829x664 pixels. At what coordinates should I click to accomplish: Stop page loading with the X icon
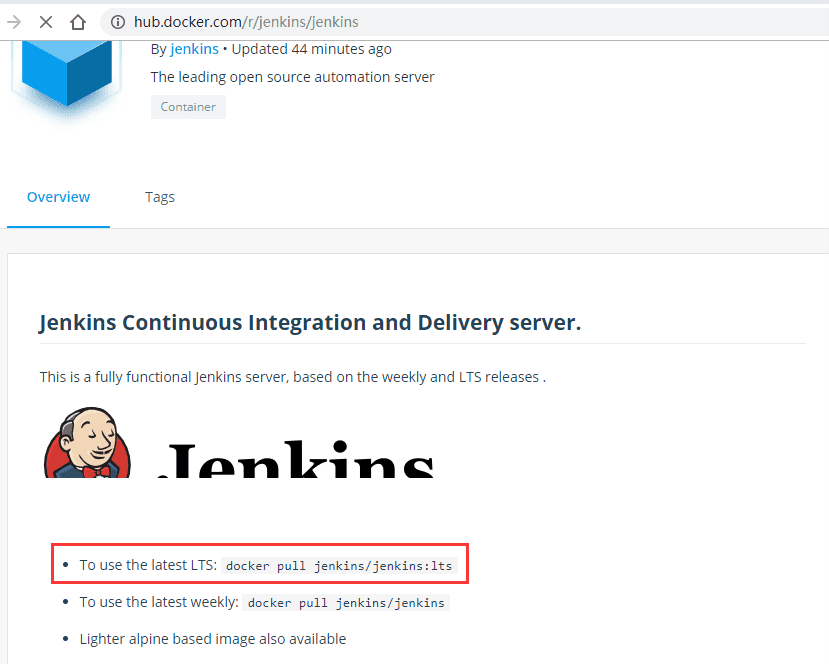[46, 22]
